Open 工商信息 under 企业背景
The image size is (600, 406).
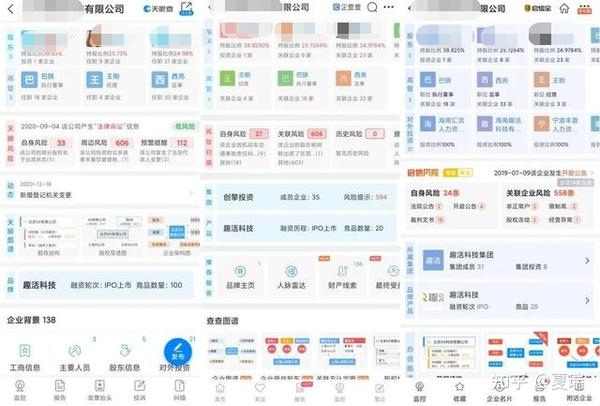click(x=25, y=358)
